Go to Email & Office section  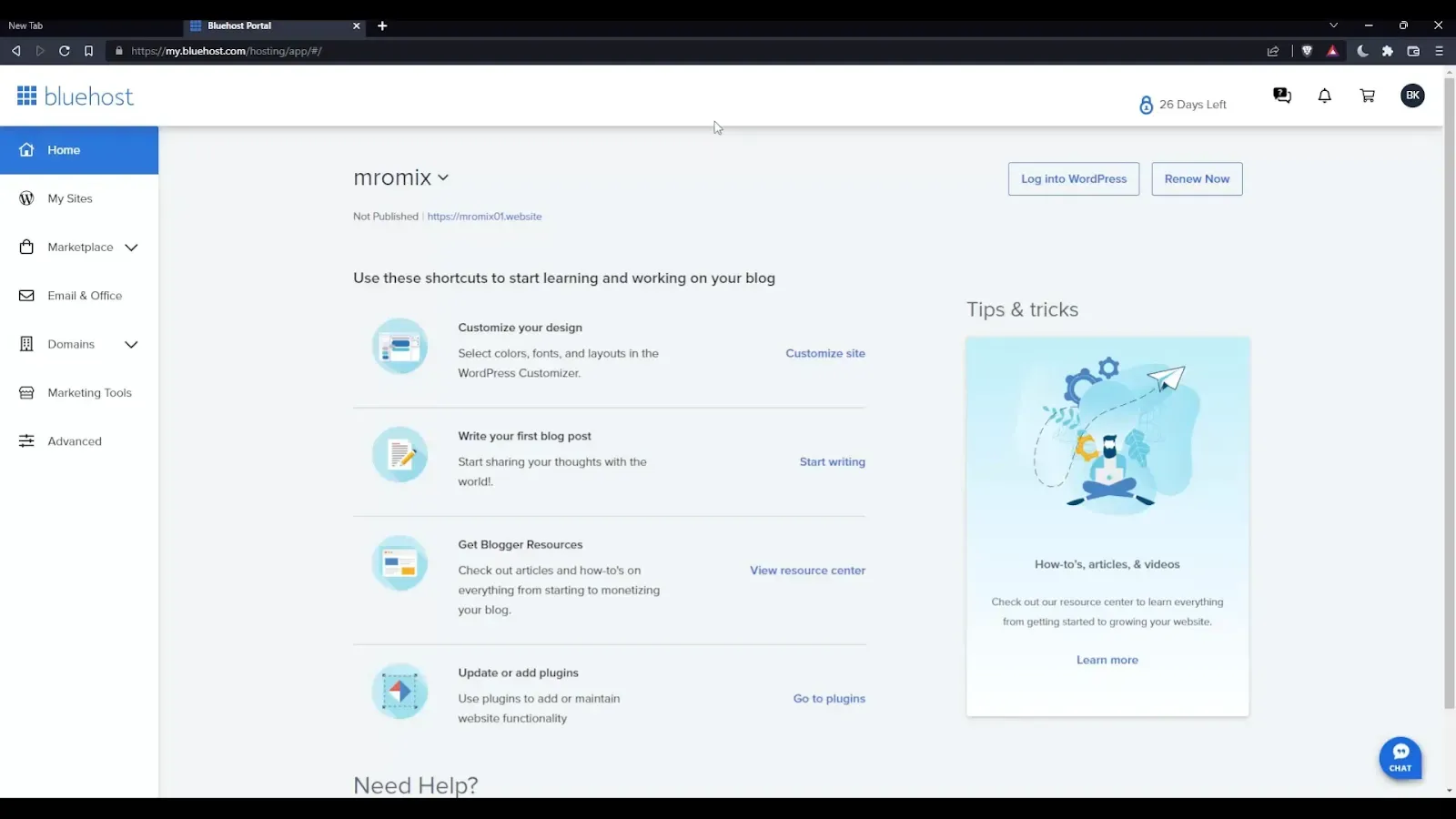85,296
